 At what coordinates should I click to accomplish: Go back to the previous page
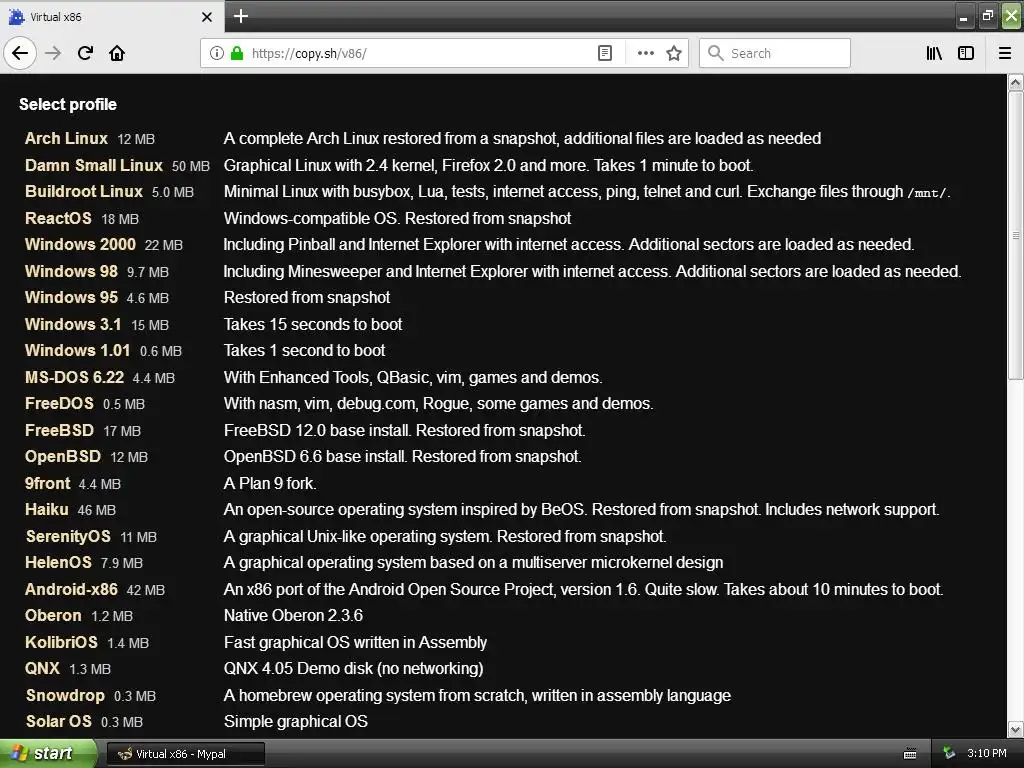point(20,53)
